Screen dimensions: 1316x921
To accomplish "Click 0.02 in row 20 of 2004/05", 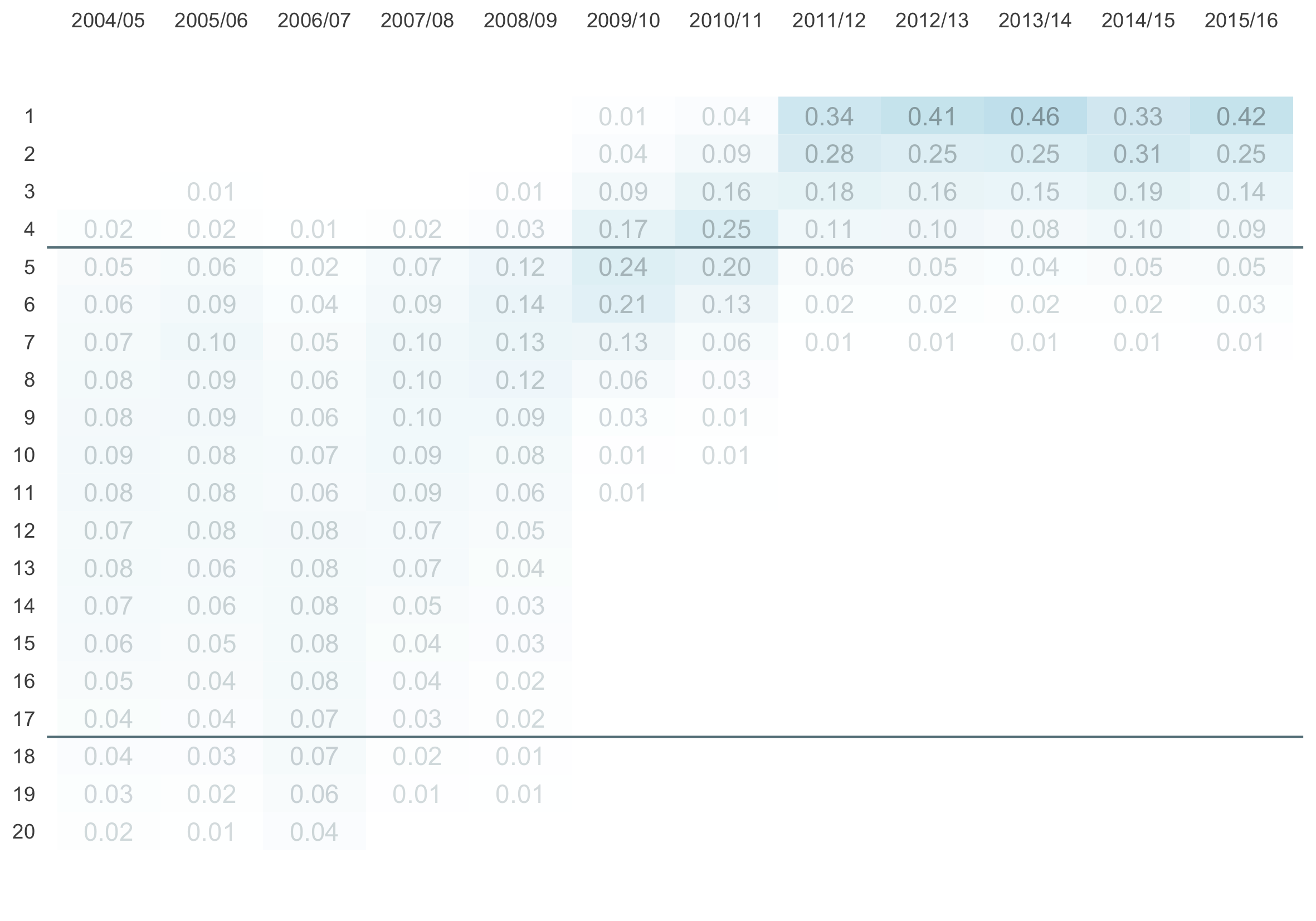I will pyautogui.click(x=108, y=832).
